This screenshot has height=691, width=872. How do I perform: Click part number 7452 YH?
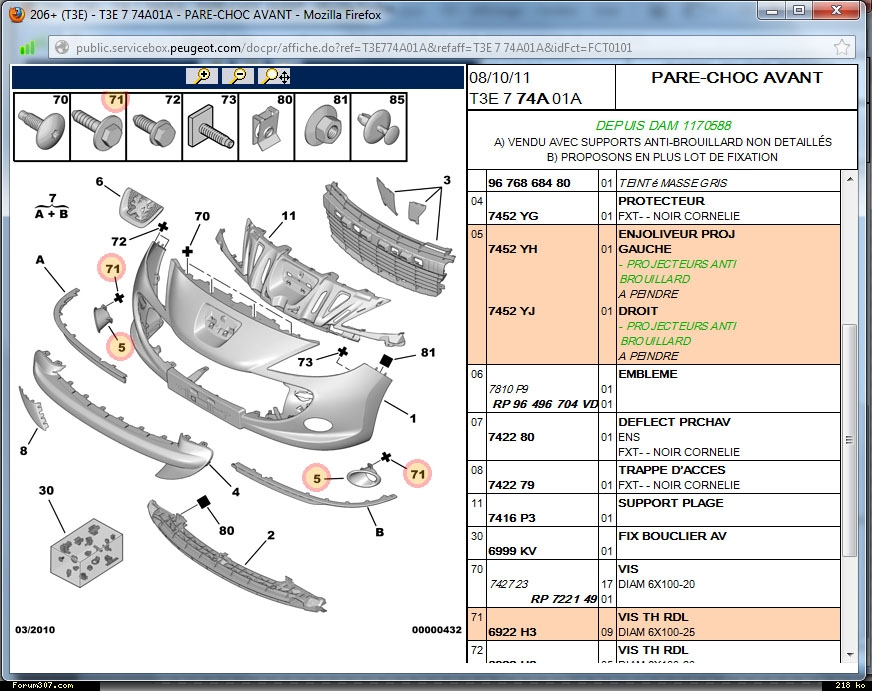coord(513,249)
